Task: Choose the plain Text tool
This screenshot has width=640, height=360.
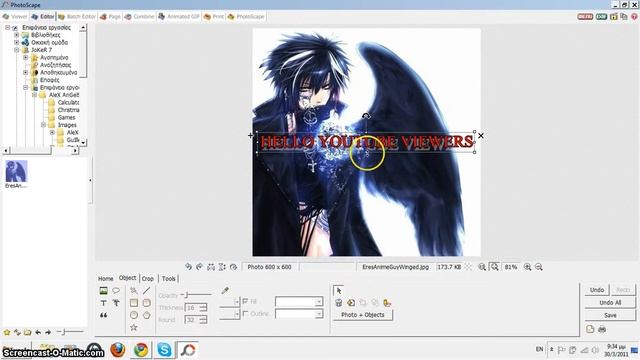Action: click(103, 303)
